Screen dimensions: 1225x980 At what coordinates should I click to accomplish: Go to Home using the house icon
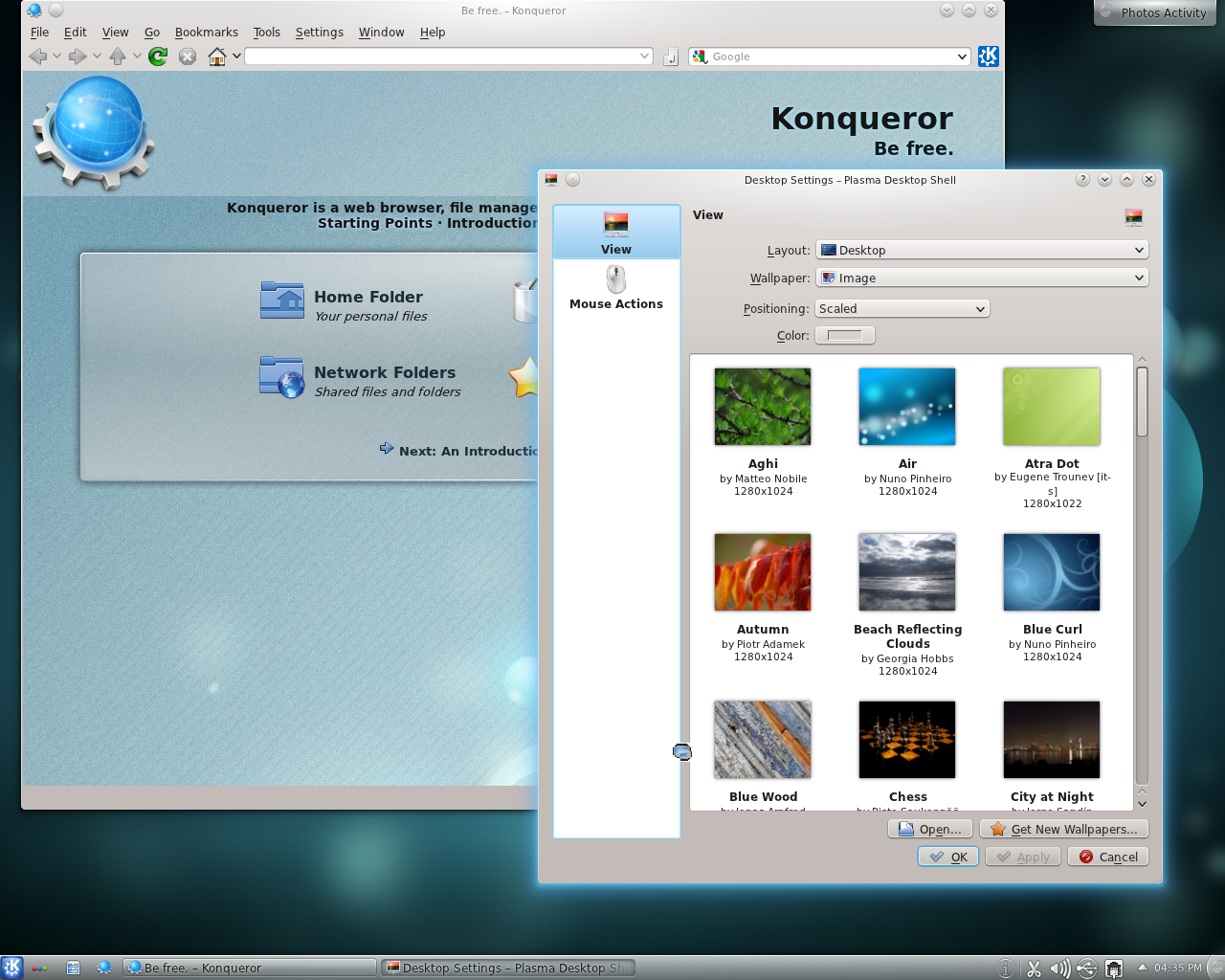point(217,56)
